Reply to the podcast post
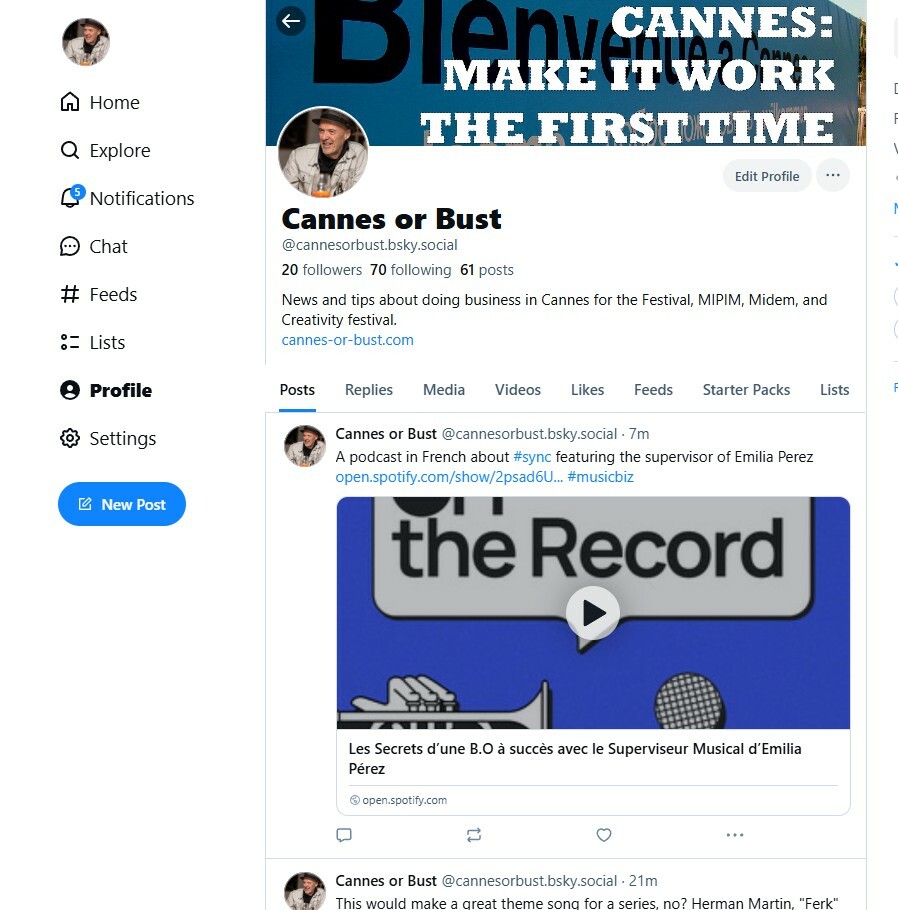Image resolution: width=898 pixels, height=910 pixels. 344,835
